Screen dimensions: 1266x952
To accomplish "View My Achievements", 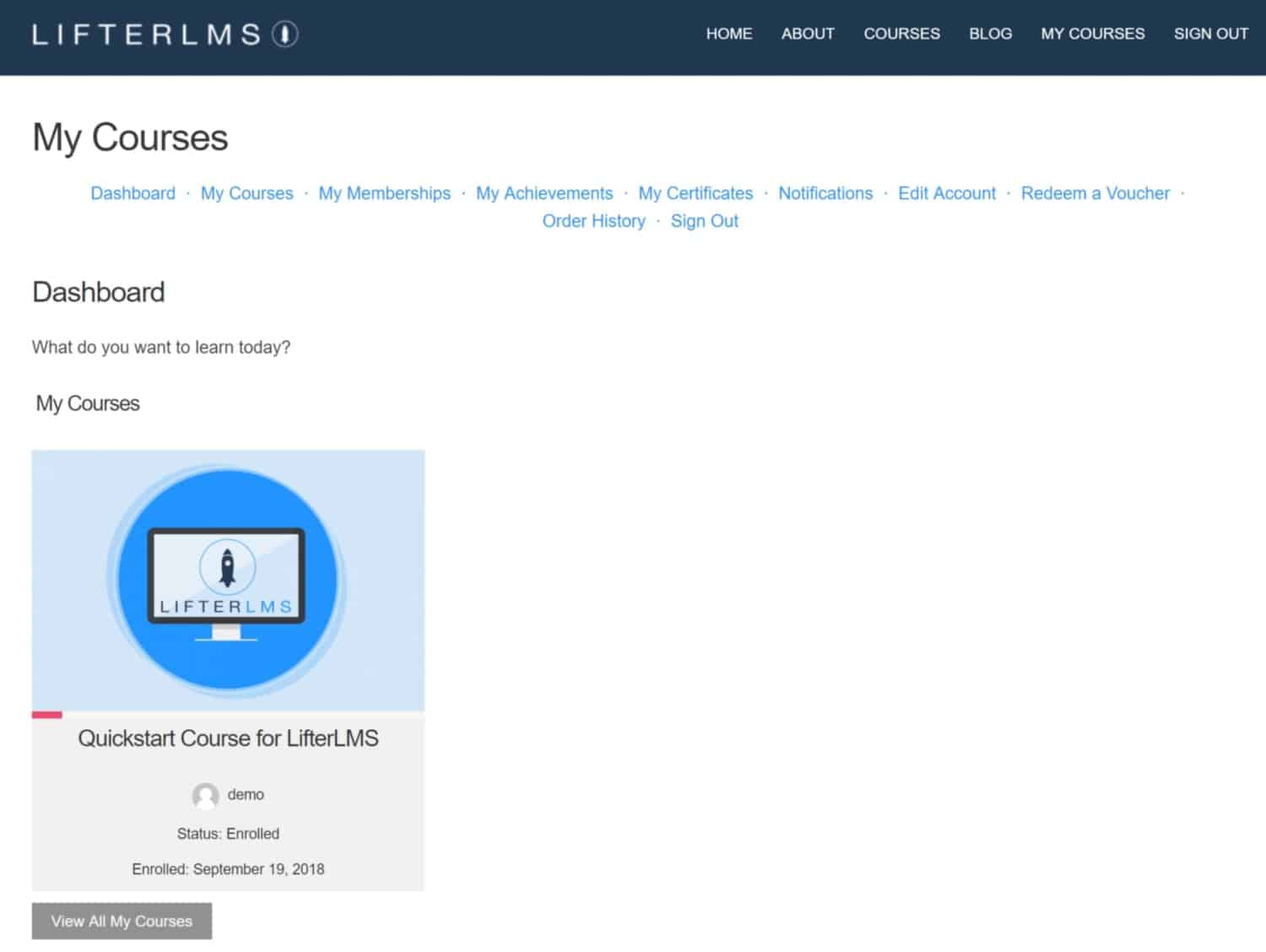I will pos(544,193).
